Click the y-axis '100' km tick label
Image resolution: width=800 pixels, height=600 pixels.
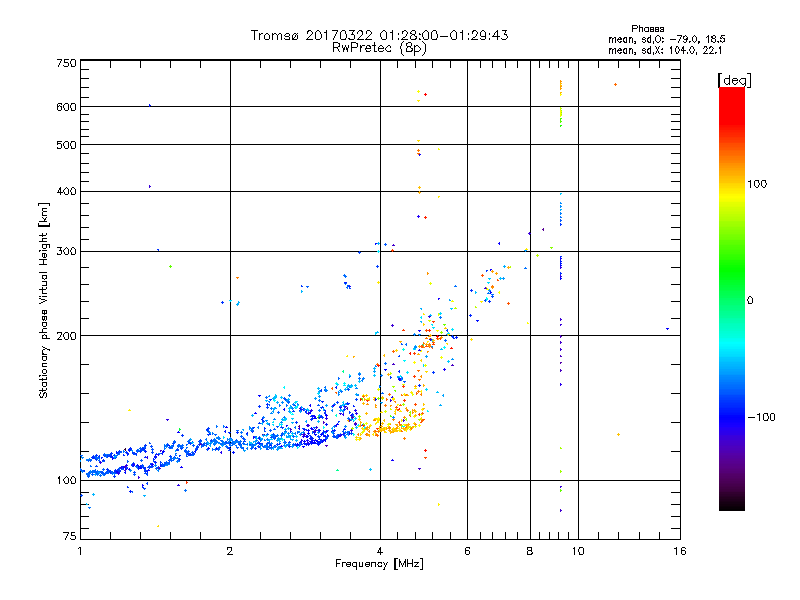click(66, 480)
